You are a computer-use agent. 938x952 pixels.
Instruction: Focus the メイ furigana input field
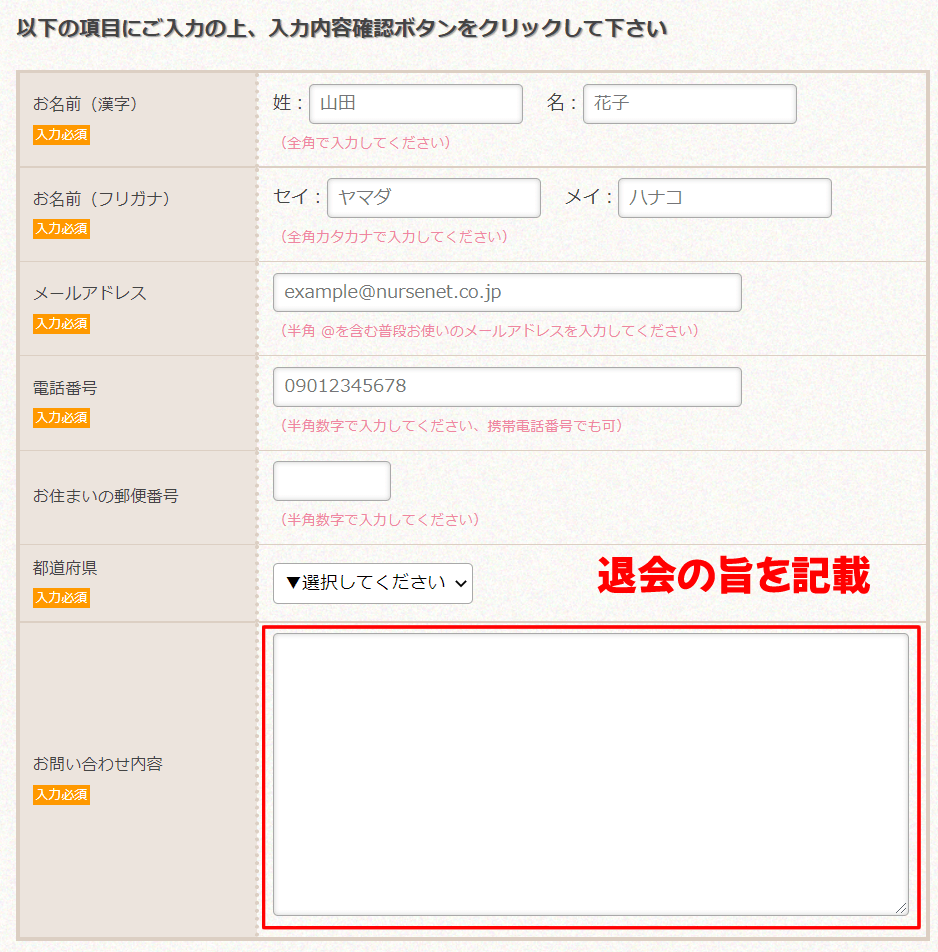(x=724, y=198)
